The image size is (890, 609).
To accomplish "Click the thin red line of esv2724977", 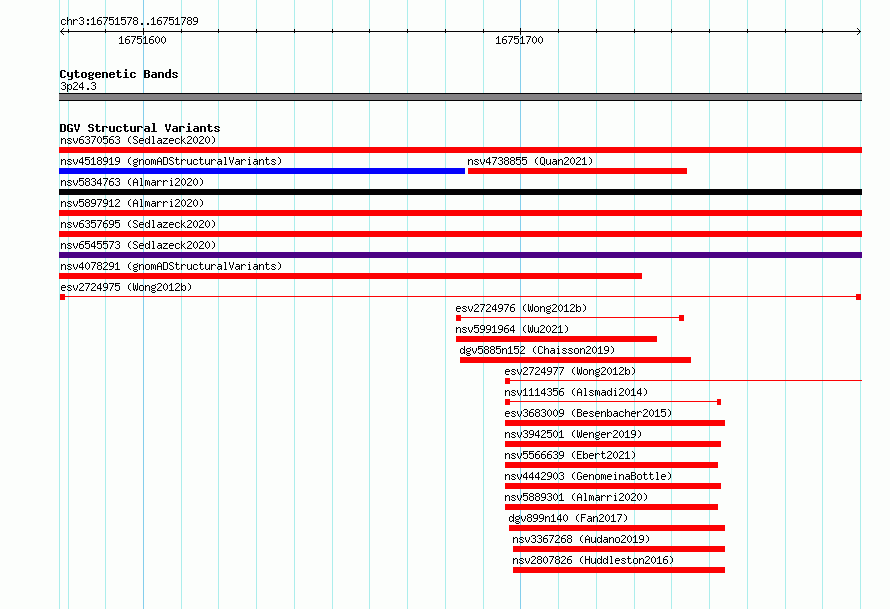I will pyautogui.click(x=683, y=381).
